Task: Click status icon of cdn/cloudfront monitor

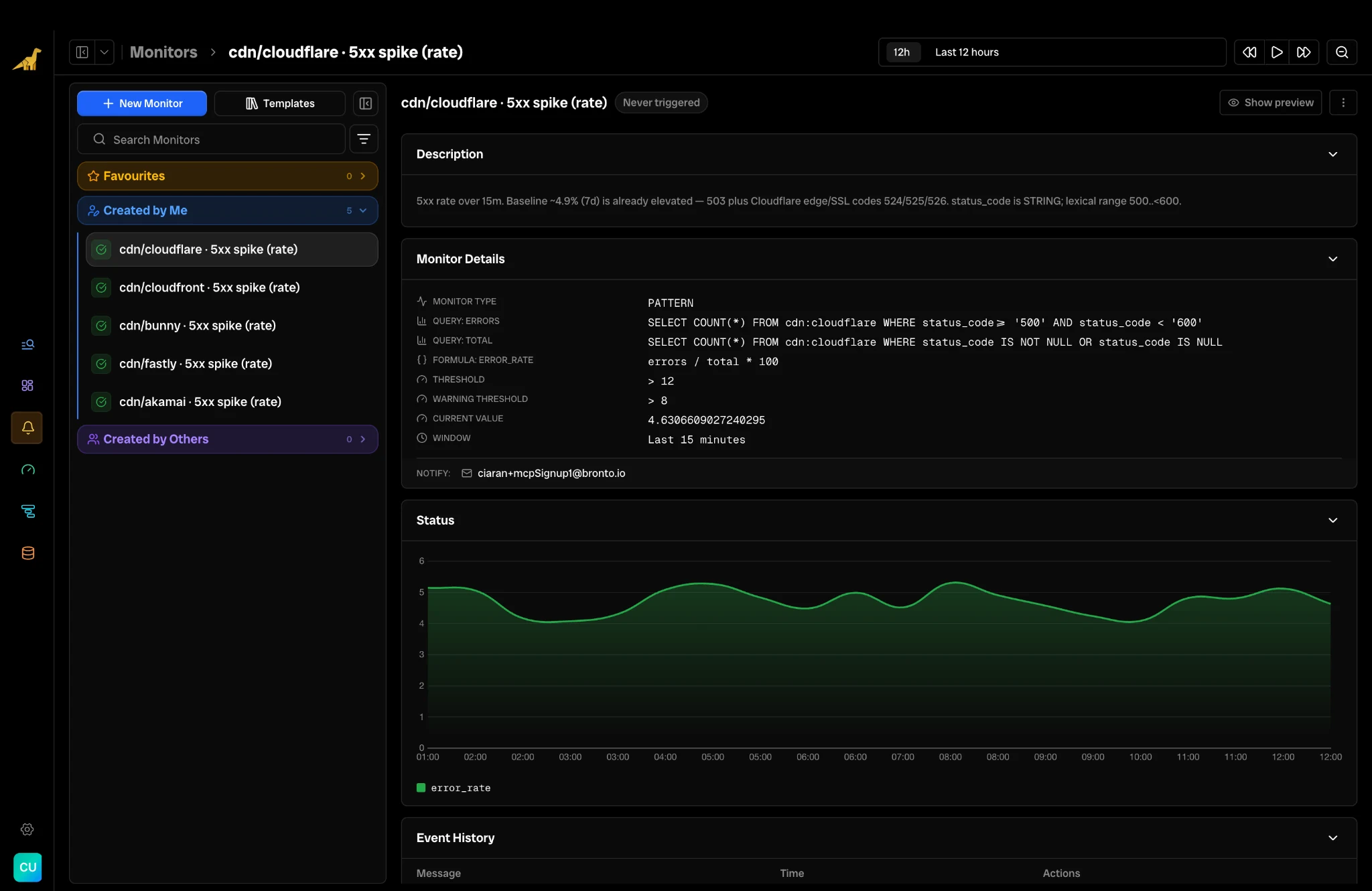Action: click(101, 287)
